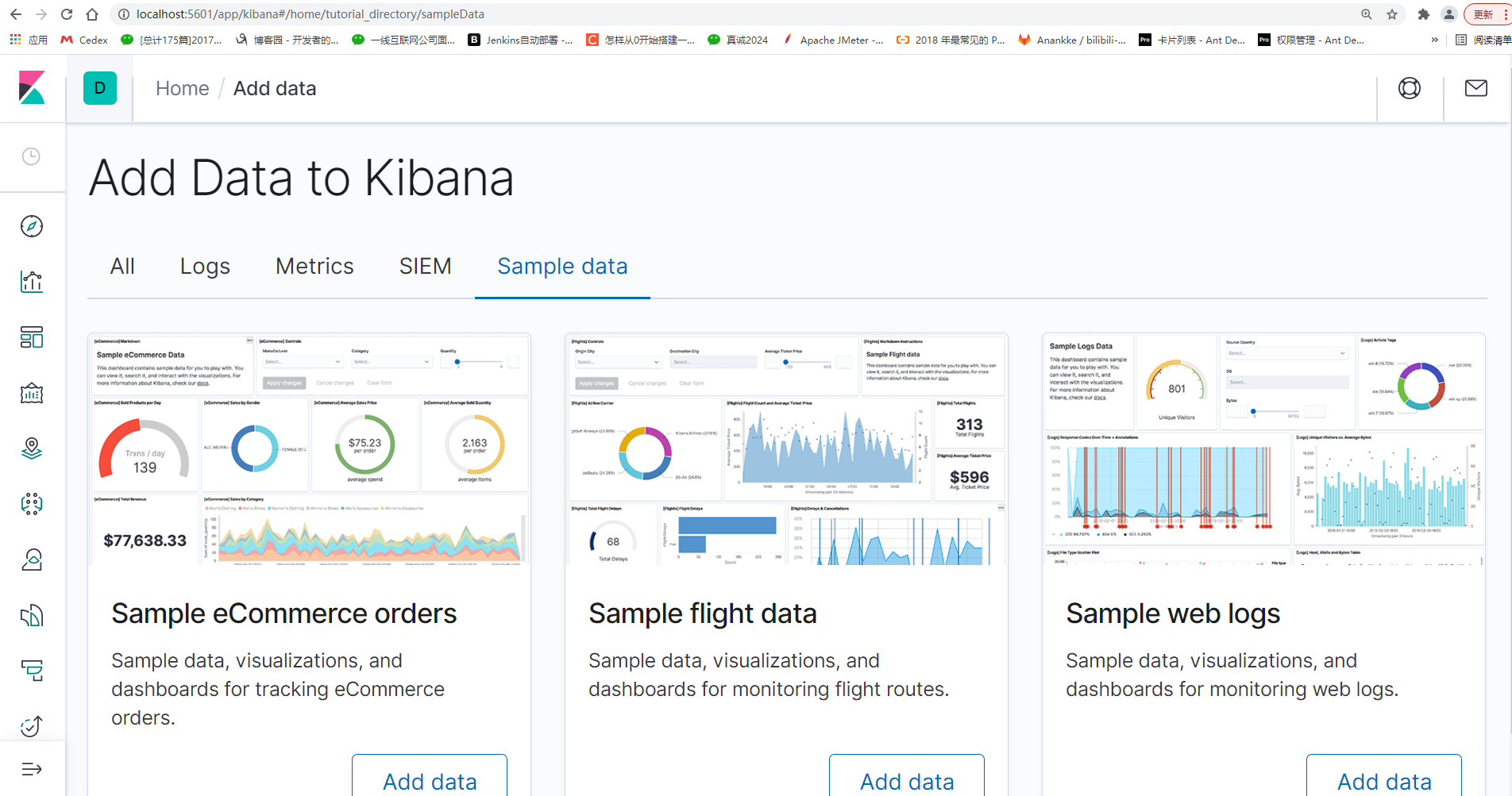The width and height of the screenshot is (1512, 796).
Task: Open Maps icon in sidebar
Action: (32, 448)
